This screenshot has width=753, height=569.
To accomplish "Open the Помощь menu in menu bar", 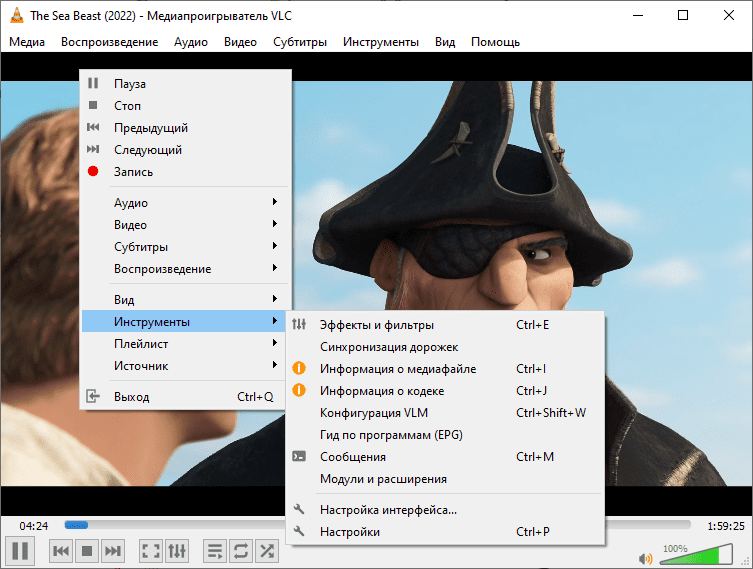I will coord(495,42).
